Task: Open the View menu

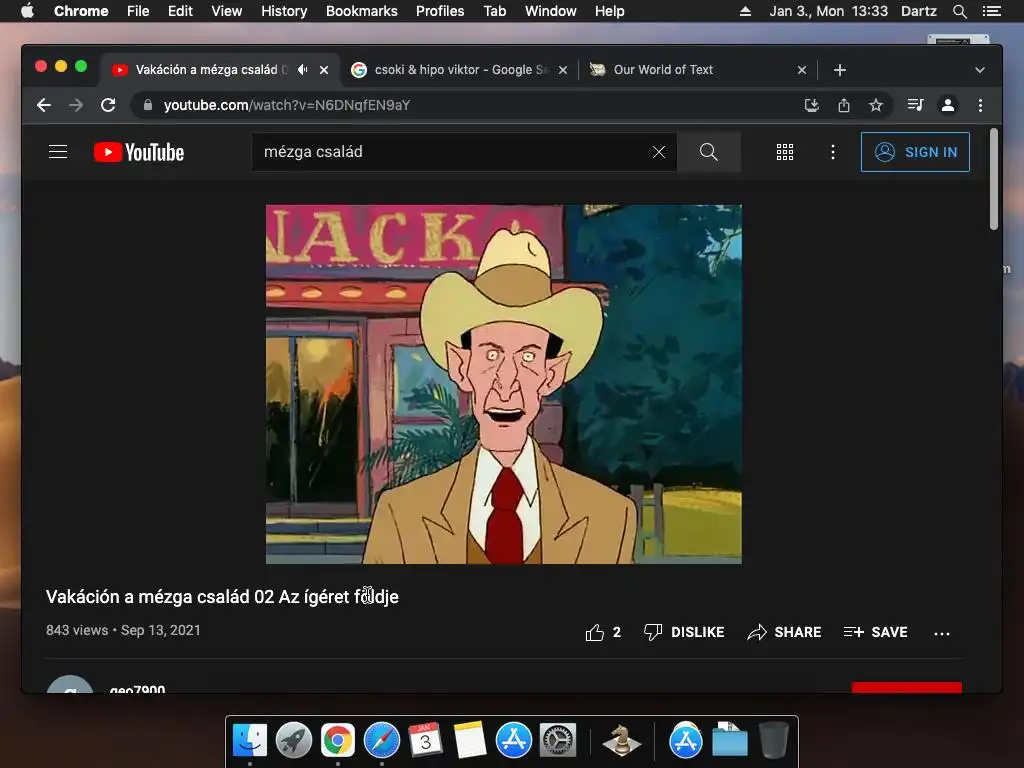Action: coord(227,11)
